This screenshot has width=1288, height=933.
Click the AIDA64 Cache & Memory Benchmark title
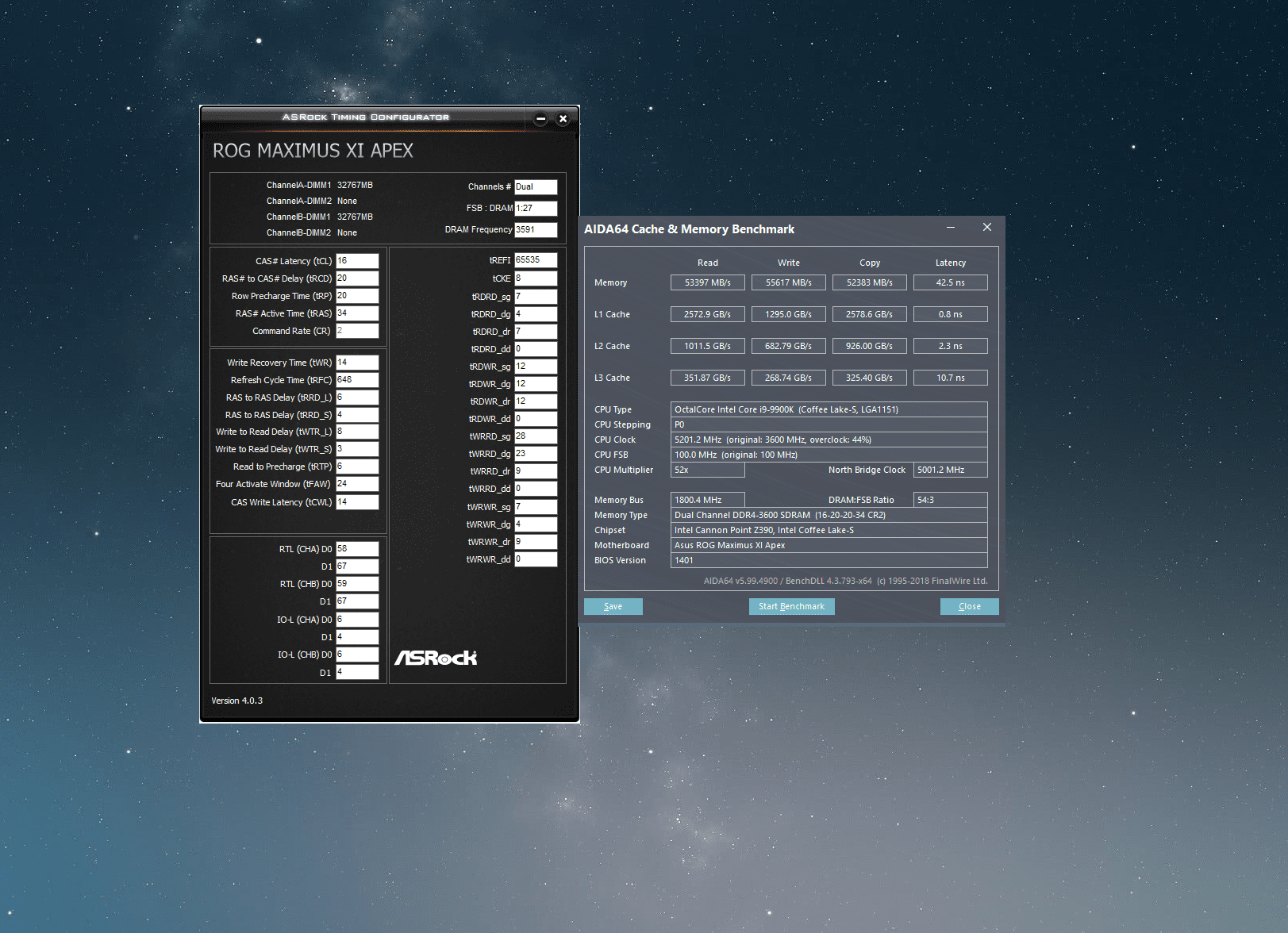click(x=689, y=229)
